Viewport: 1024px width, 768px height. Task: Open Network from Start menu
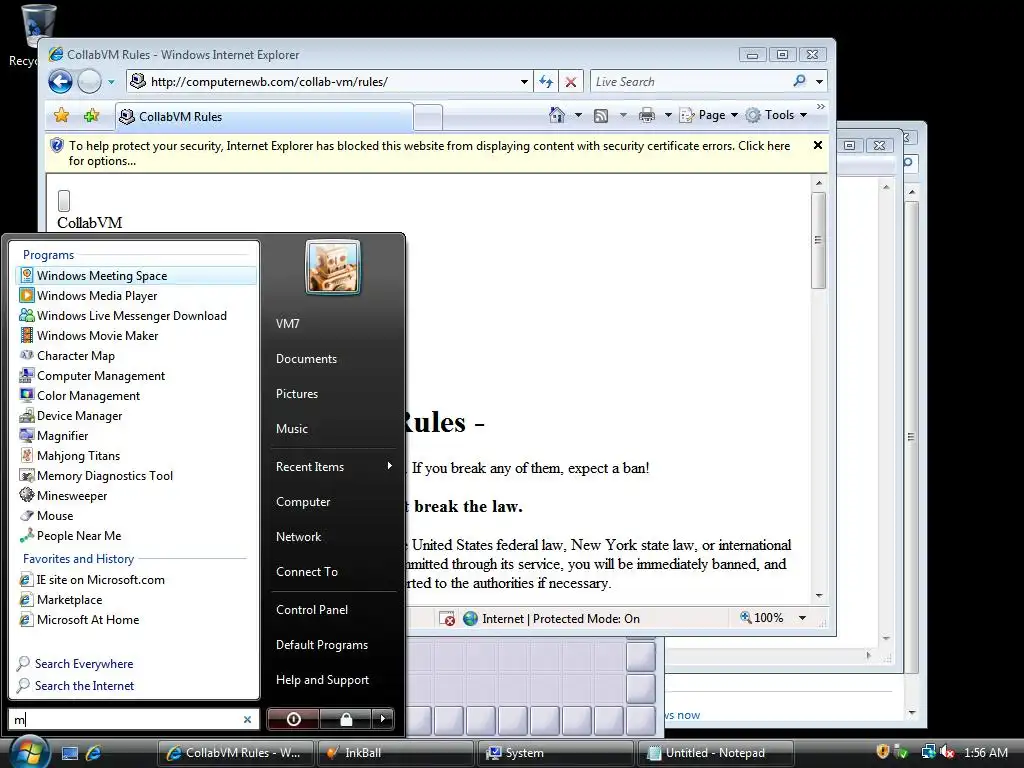pyautogui.click(x=298, y=537)
